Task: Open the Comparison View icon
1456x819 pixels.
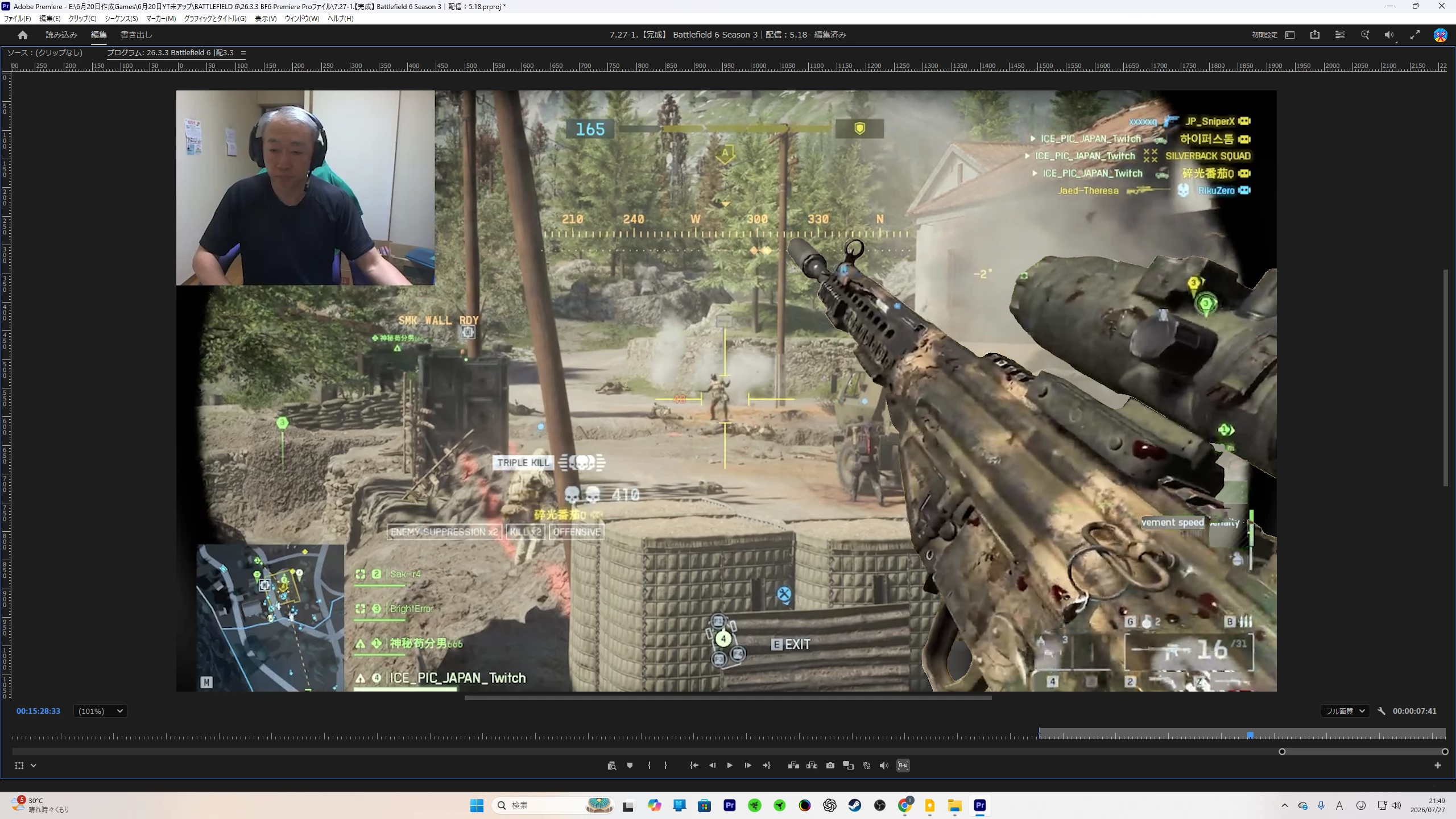Action: point(848,766)
